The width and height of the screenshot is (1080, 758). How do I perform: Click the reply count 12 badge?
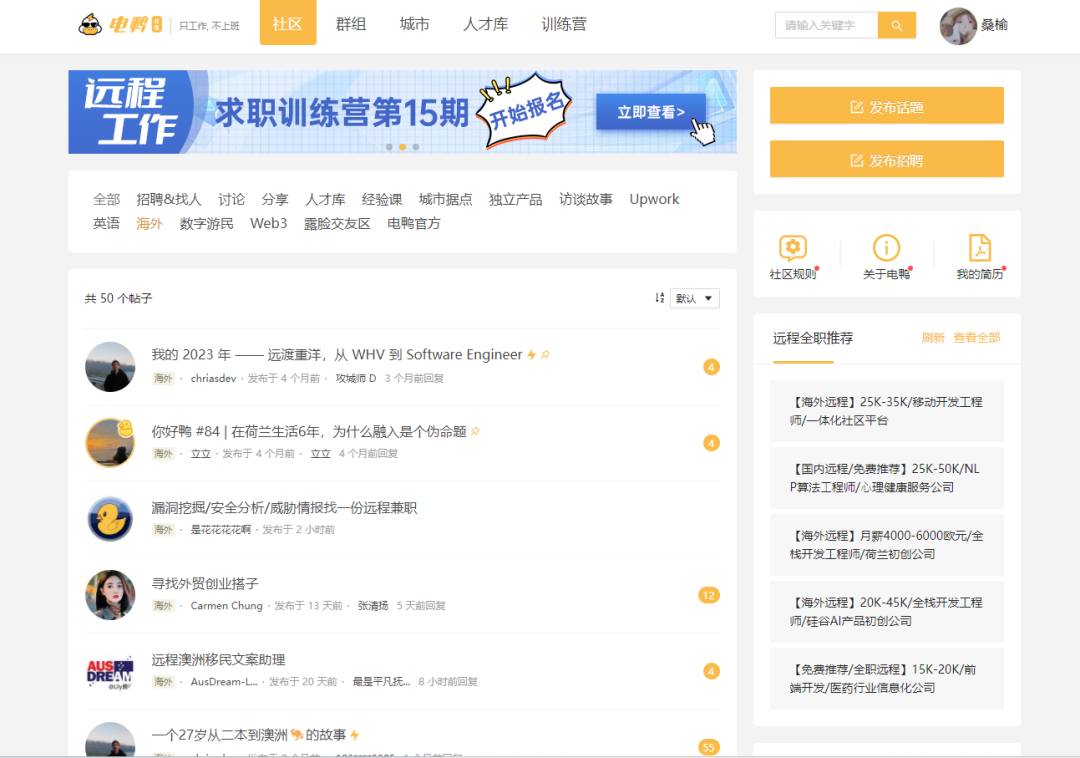(x=709, y=595)
